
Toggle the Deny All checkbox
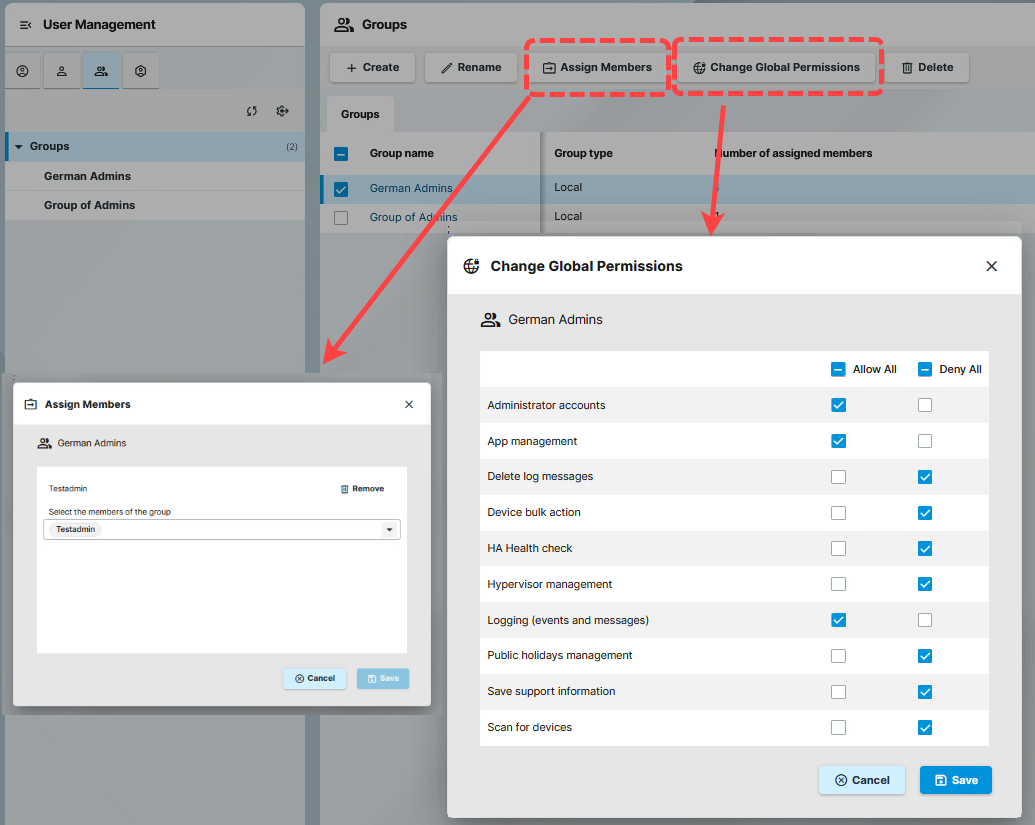925,369
